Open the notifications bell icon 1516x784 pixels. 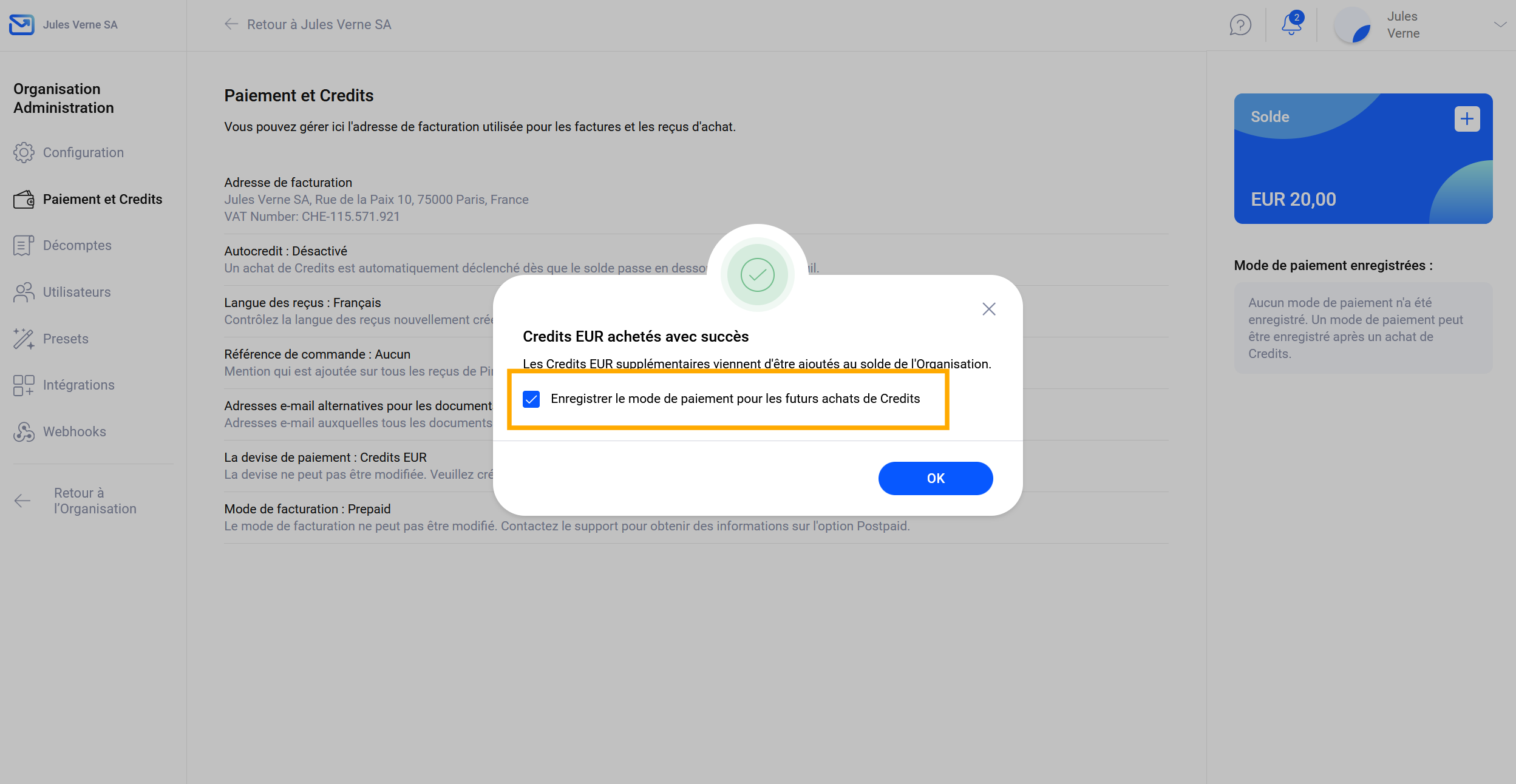pyautogui.click(x=1291, y=25)
